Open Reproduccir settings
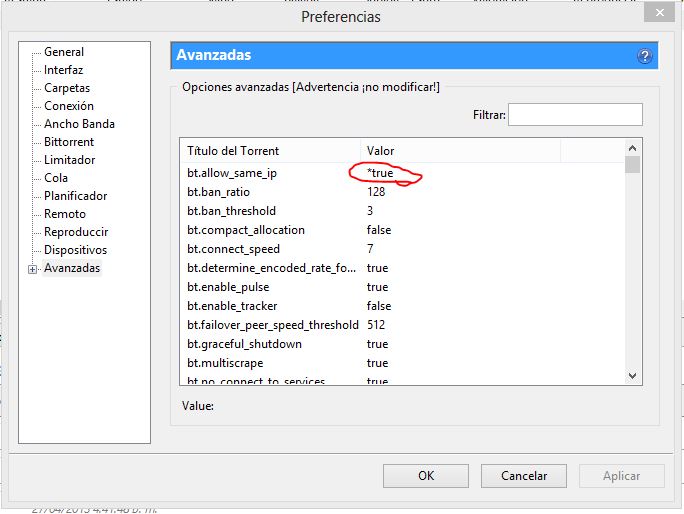Screen dimensions: 684x514 click(76, 232)
